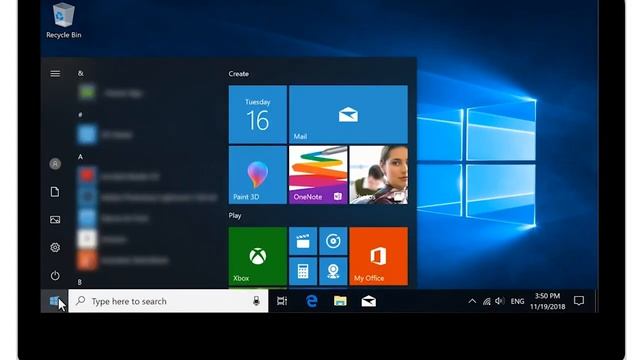Screen dimensions: 640x360
Task: Open the Mail tile
Action: click(x=348, y=114)
